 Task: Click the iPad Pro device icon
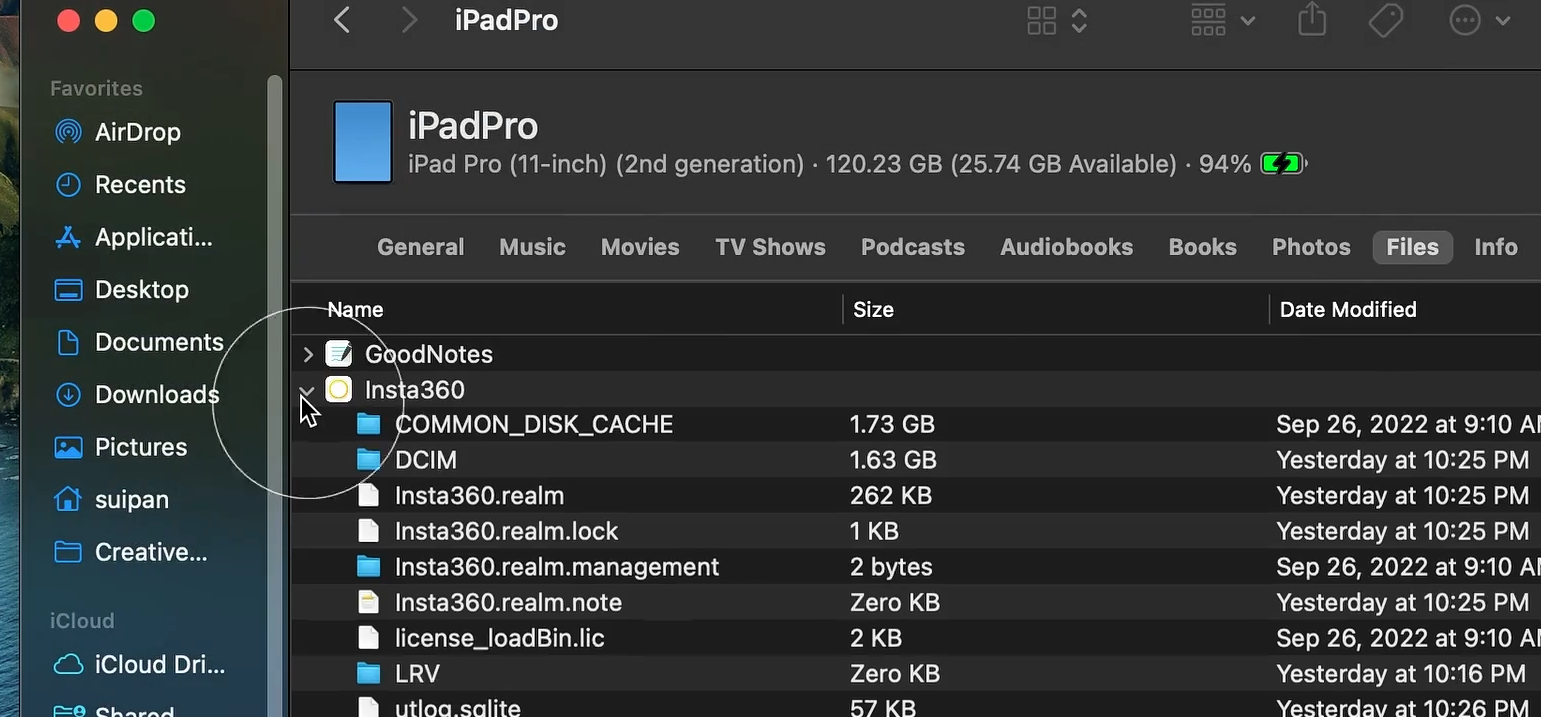tap(362, 141)
